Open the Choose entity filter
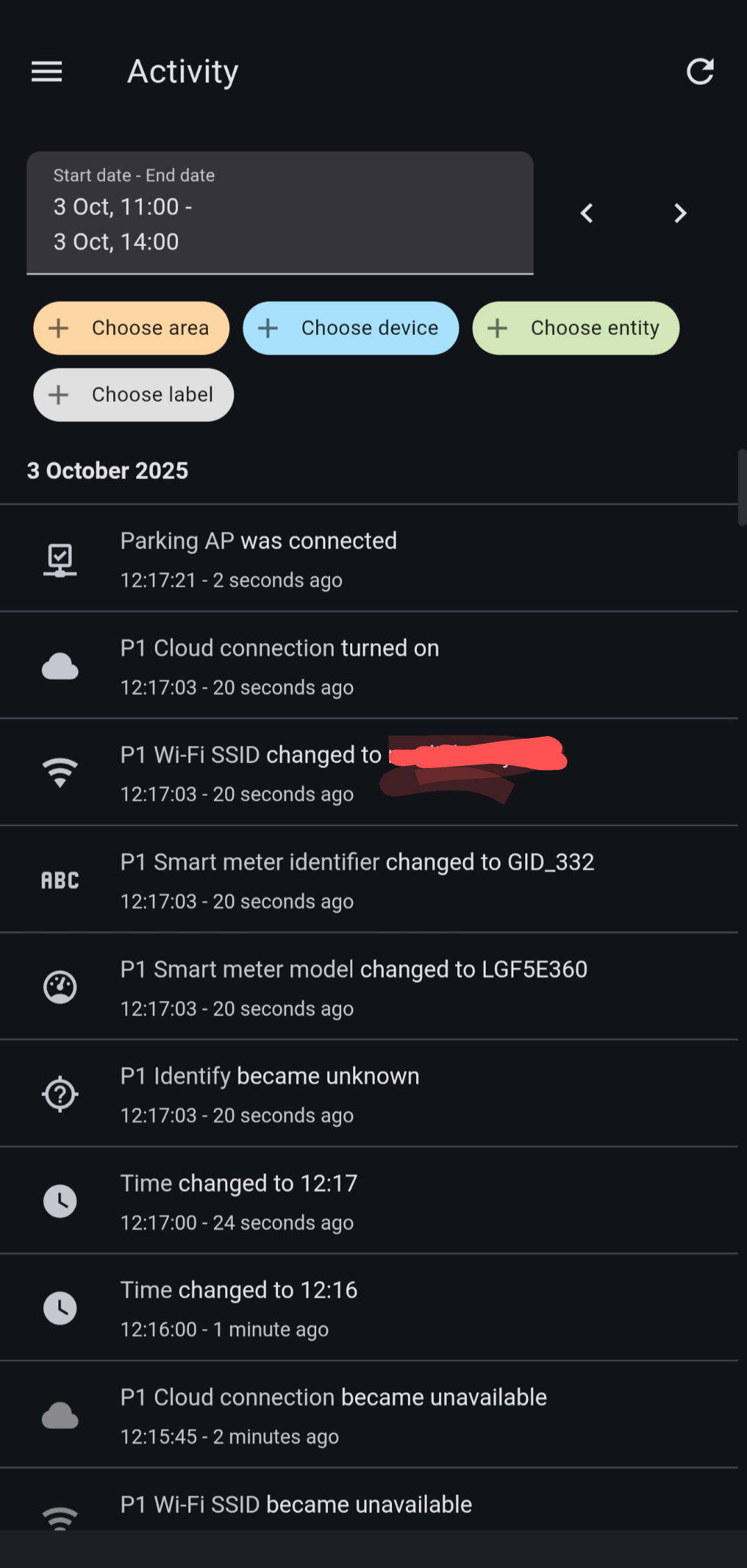 pos(576,328)
